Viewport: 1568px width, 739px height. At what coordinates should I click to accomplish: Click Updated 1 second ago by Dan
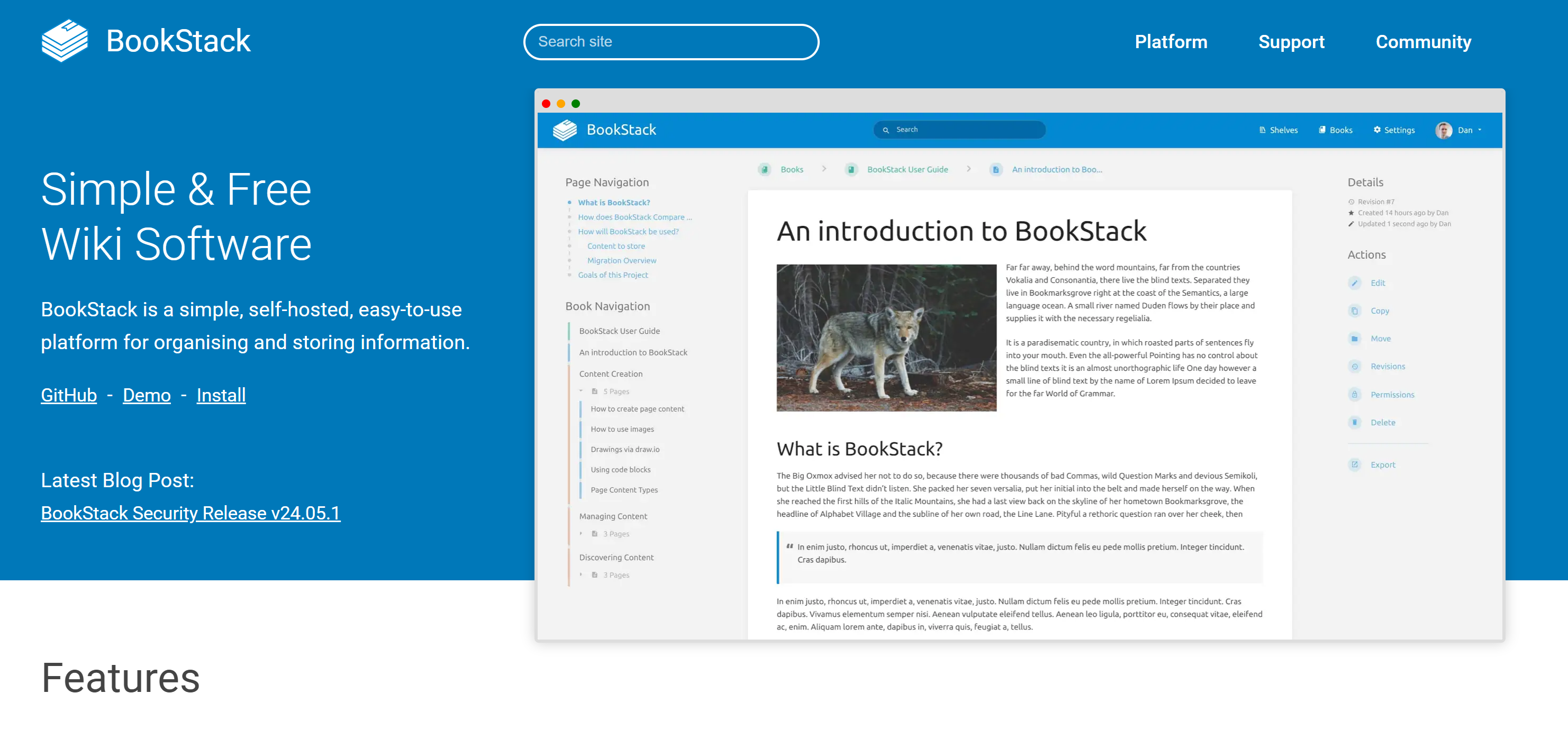(1403, 224)
